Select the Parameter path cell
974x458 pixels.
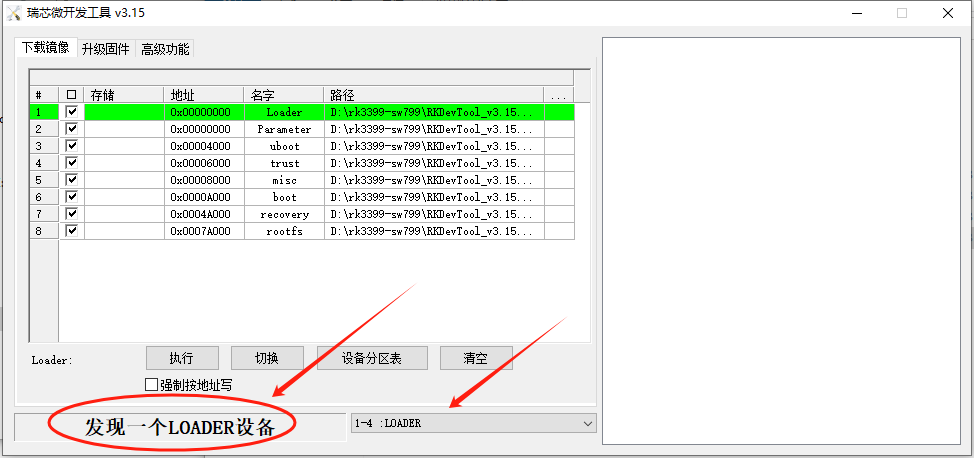click(x=434, y=129)
